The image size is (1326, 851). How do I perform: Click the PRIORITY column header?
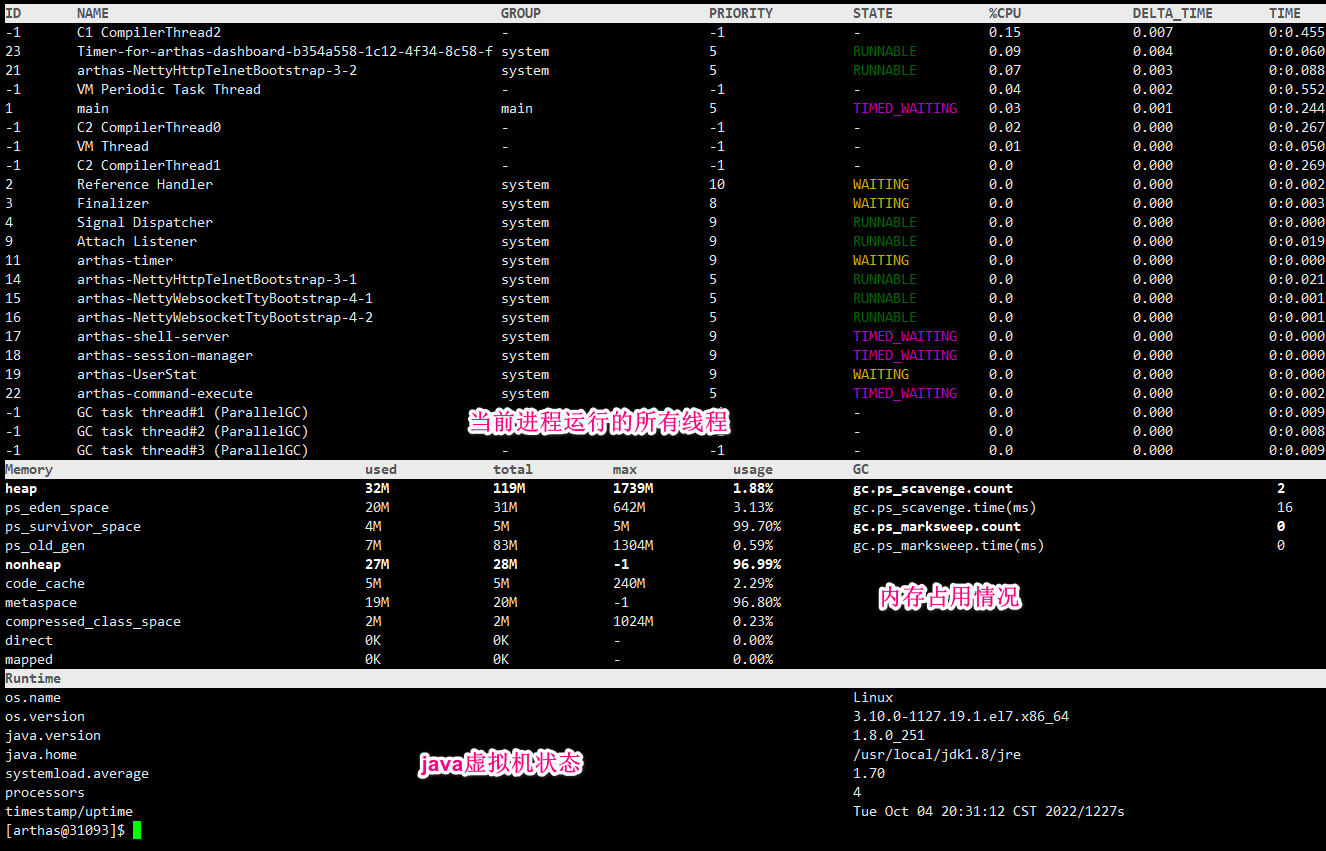pyautogui.click(x=741, y=13)
